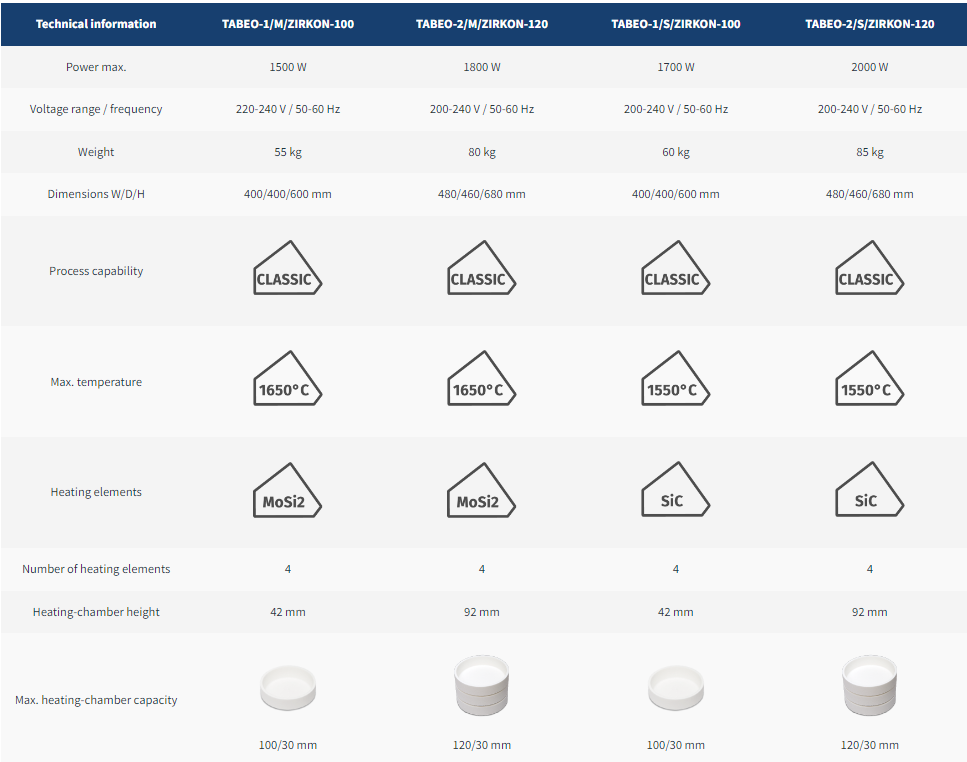Click the TABEO-2/M/ZIRKON-120 column header
The image size is (967, 762).
(x=482, y=24)
